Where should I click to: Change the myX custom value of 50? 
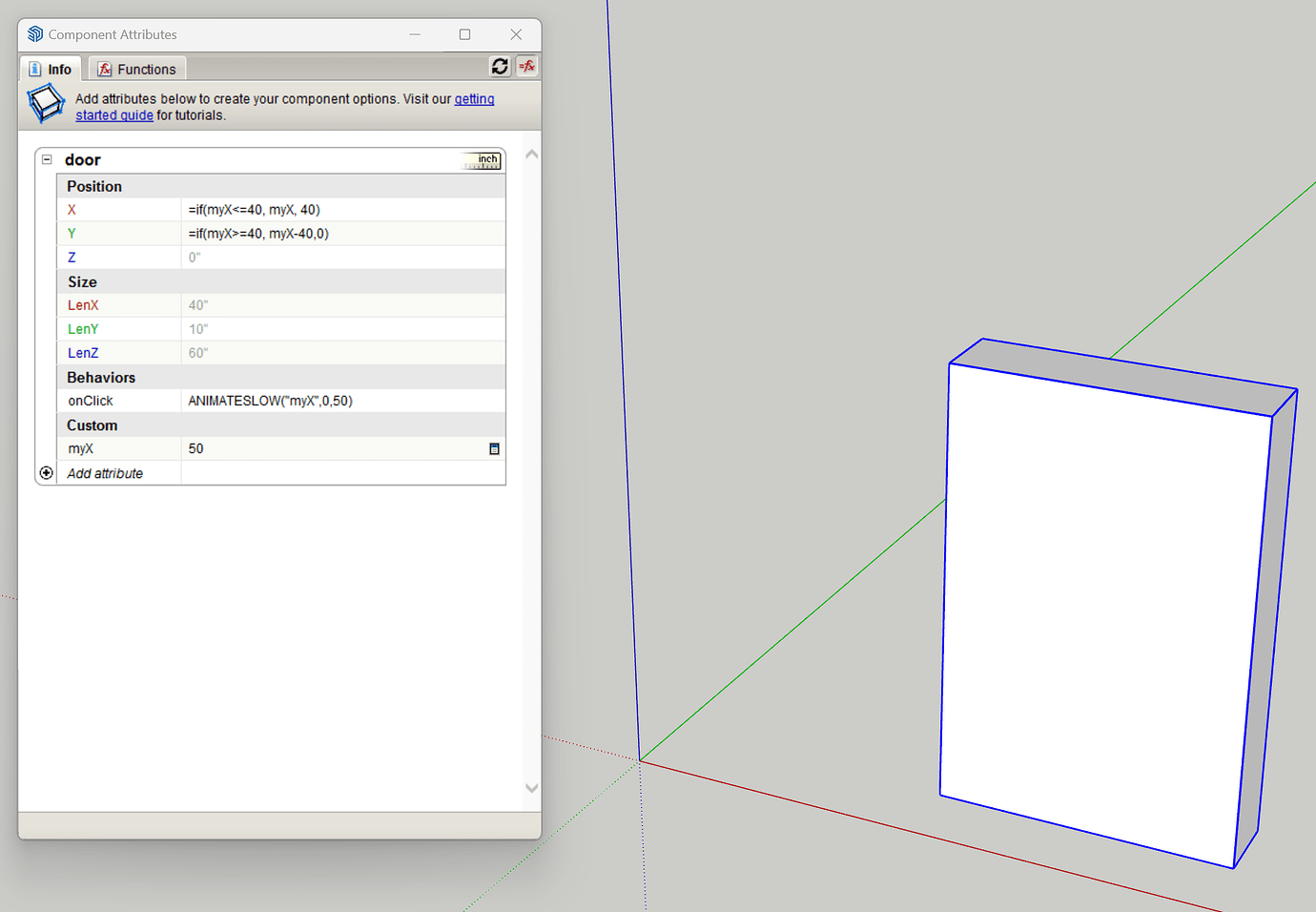coord(286,447)
